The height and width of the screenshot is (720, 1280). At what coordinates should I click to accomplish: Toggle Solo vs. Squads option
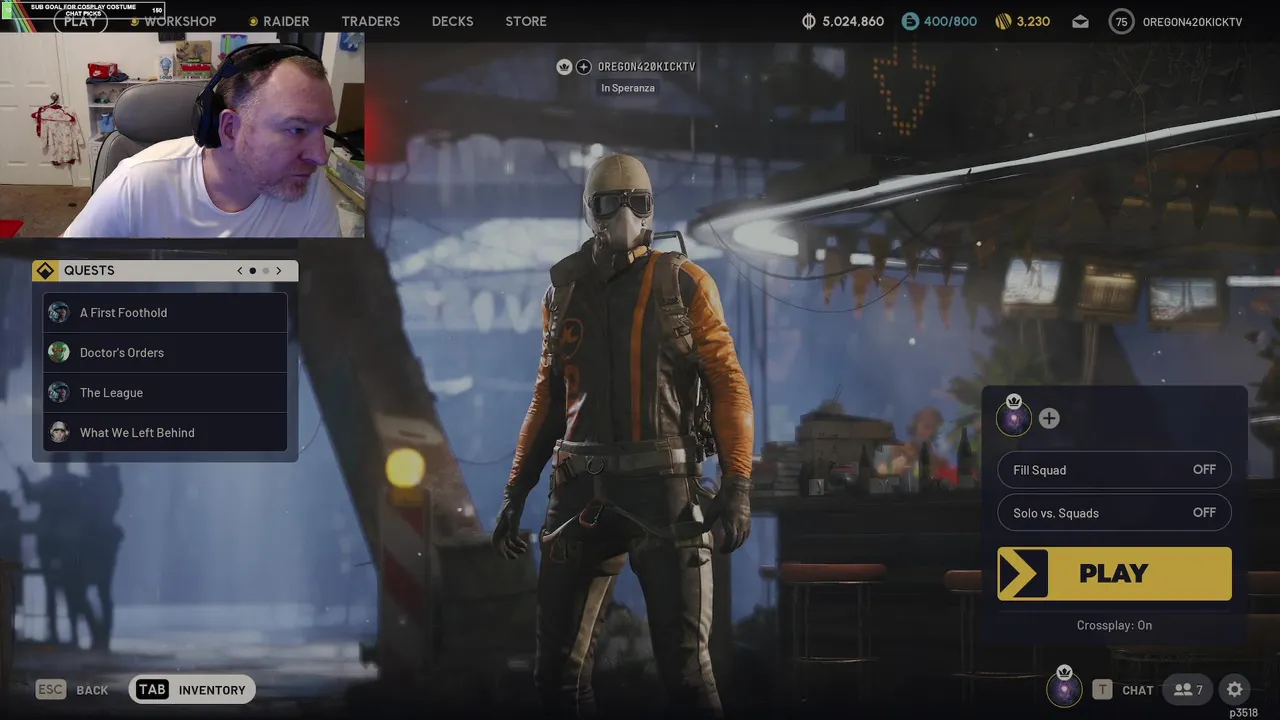tap(1114, 513)
